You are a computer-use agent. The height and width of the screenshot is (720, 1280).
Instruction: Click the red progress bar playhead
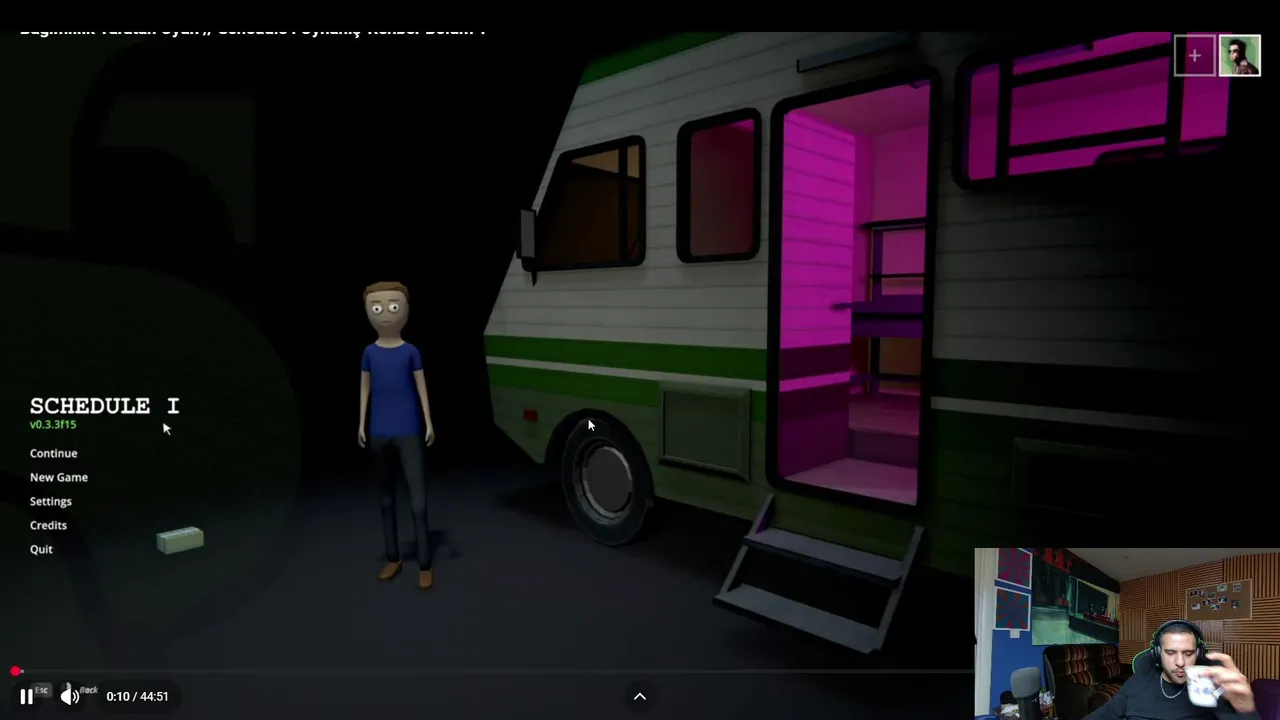[16, 671]
